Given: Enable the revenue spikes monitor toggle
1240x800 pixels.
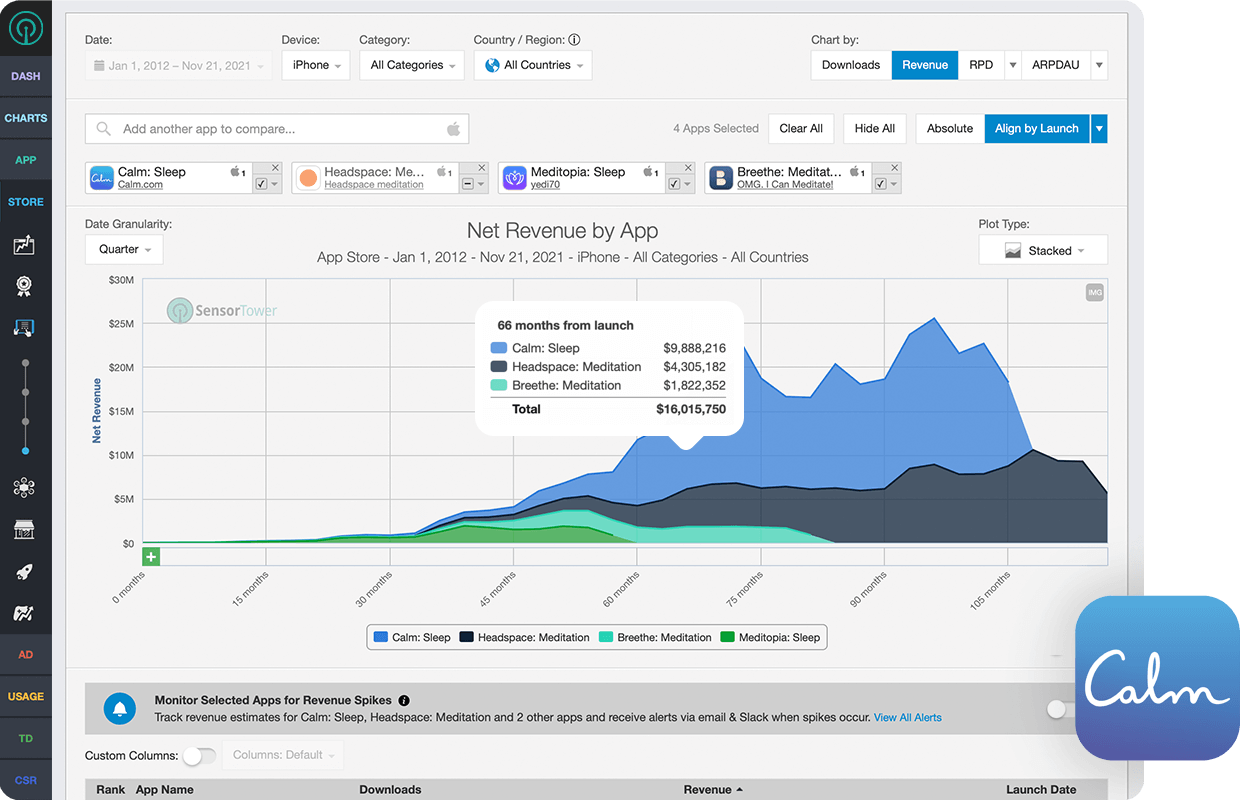Looking at the screenshot, I should (x=1060, y=709).
